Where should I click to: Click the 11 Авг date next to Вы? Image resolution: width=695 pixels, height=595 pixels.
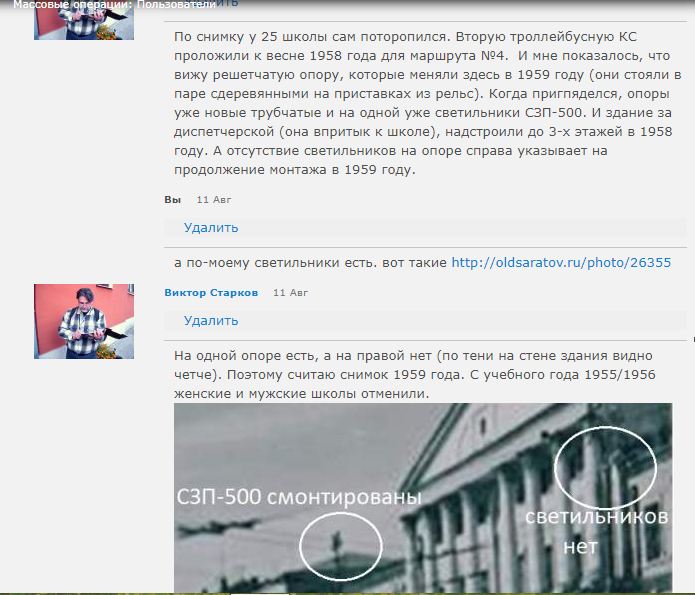click(x=214, y=199)
